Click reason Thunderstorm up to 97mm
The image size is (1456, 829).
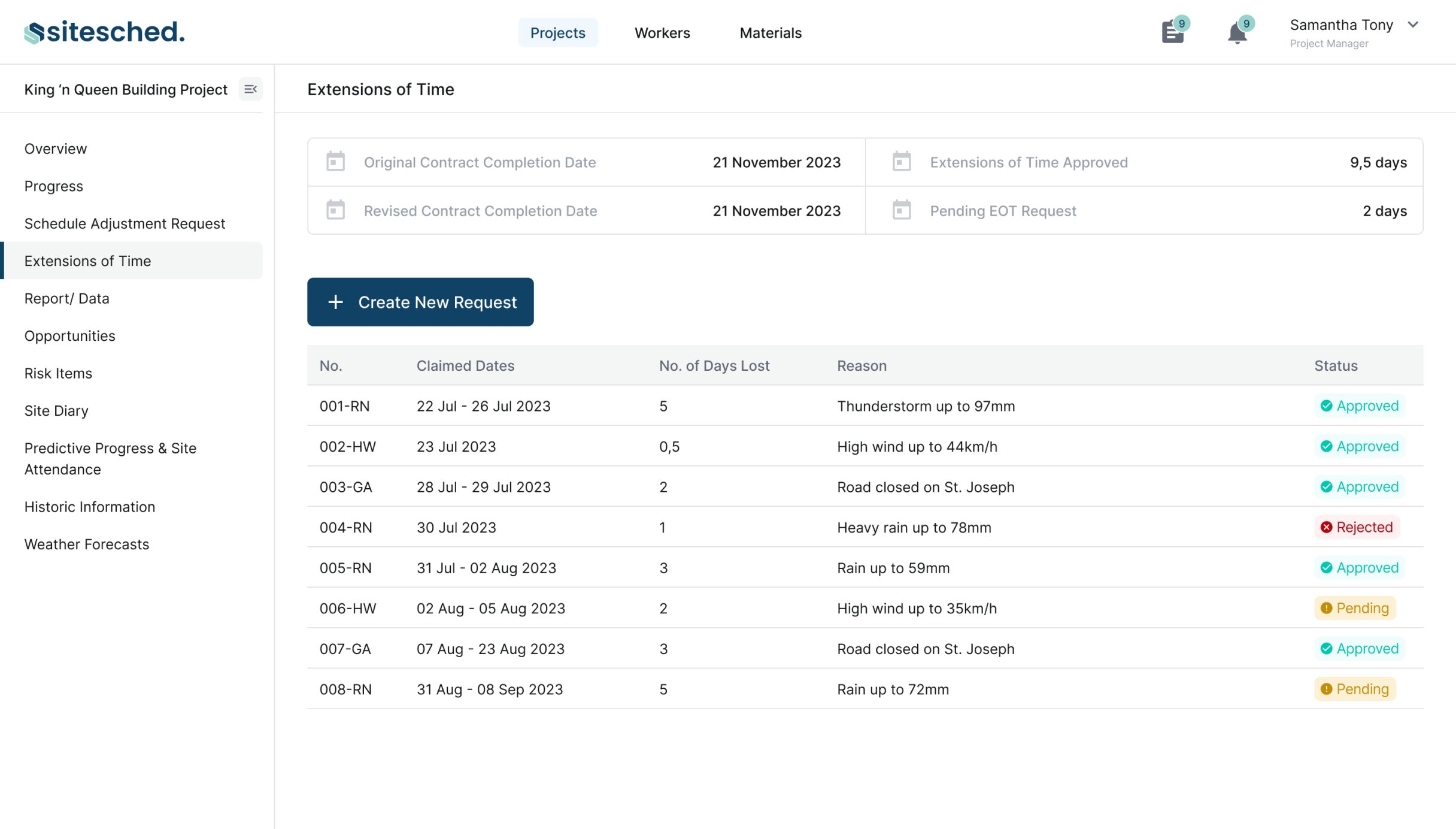pyautogui.click(x=926, y=406)
